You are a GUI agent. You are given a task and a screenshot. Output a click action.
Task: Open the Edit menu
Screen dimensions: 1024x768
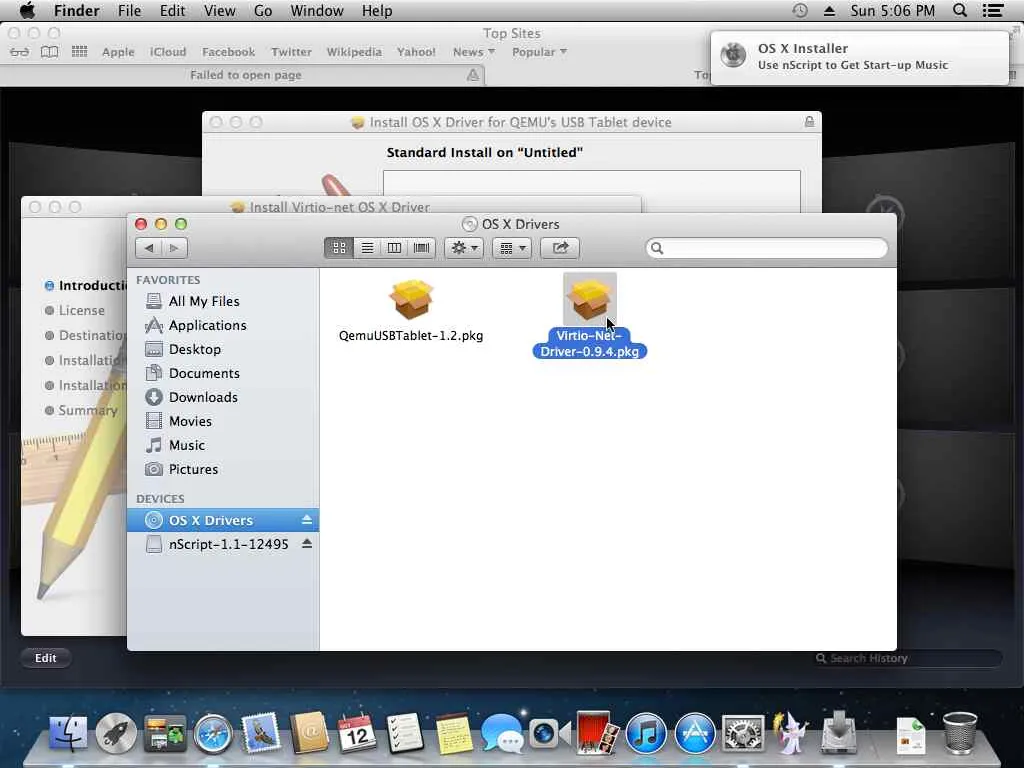pyautogui.click(x=172, y=10)
